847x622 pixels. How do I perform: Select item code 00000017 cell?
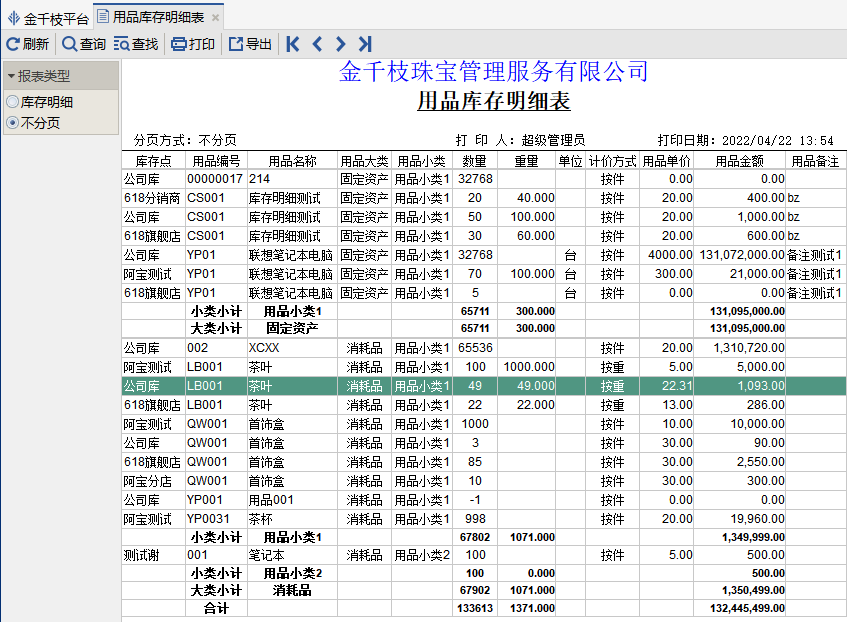[x=216, y=179]
